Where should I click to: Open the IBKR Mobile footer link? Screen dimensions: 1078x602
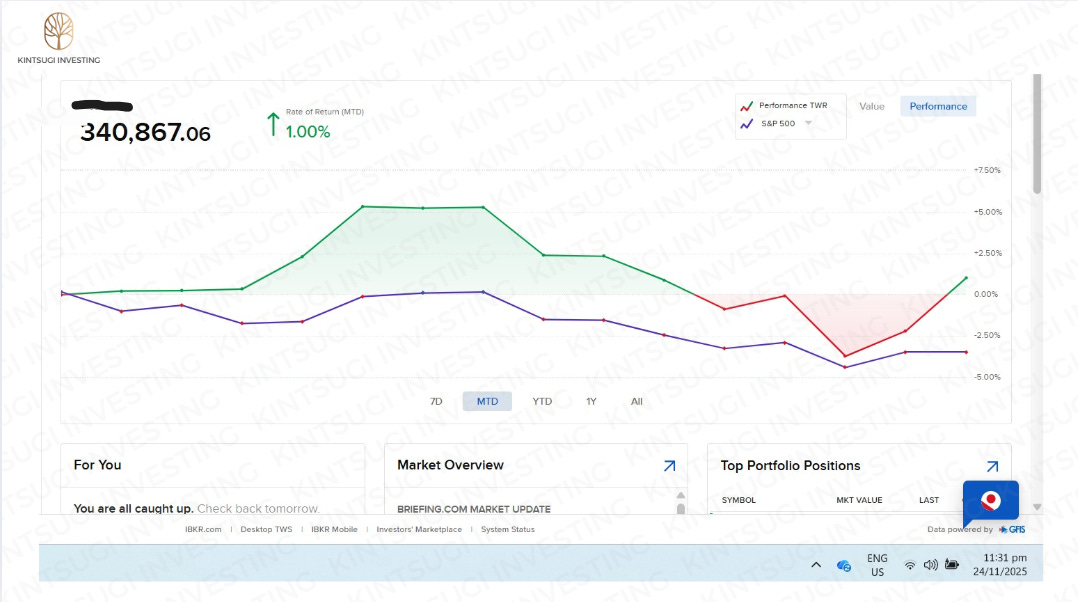pos(334,529)
